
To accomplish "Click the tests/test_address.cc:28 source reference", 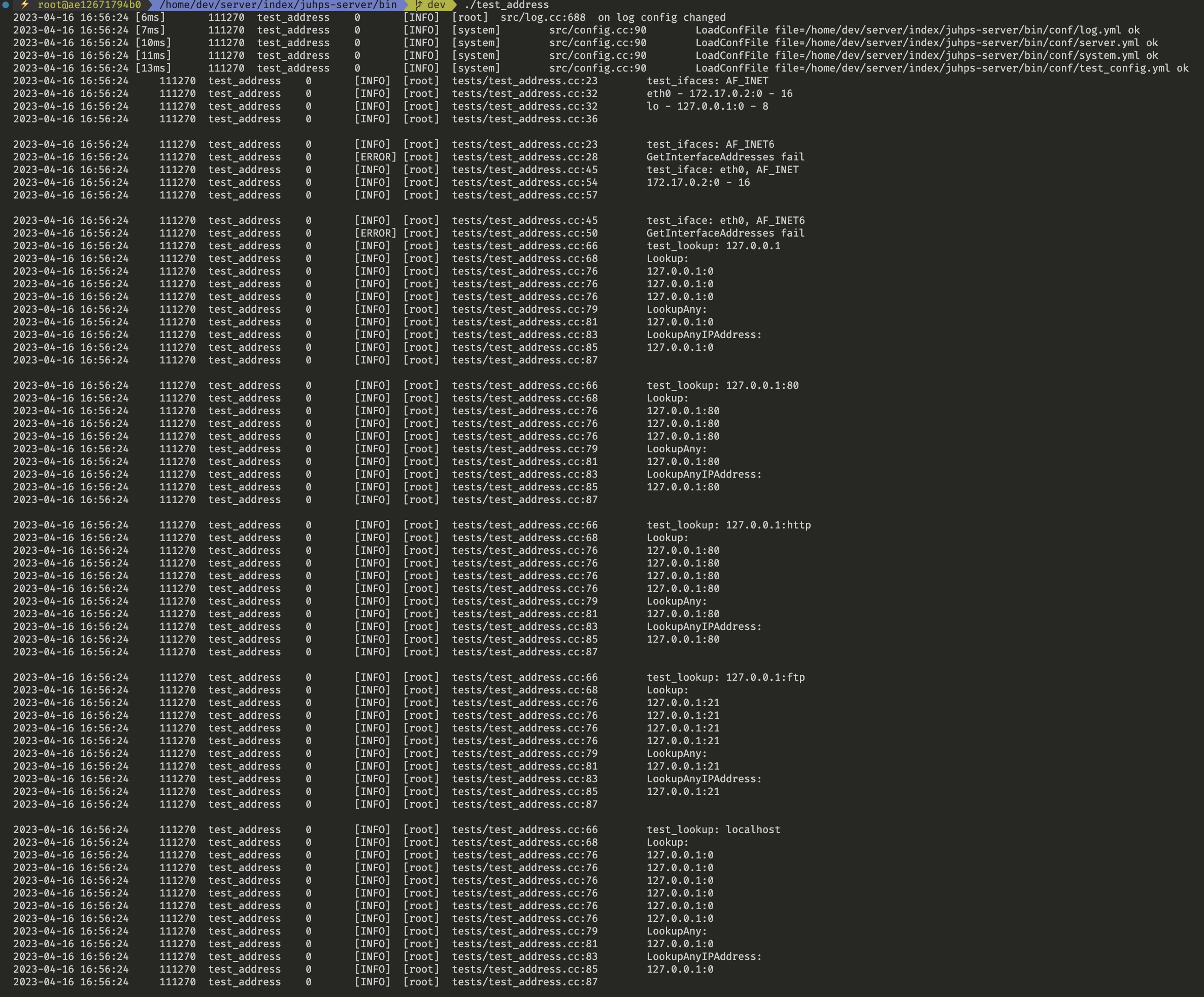I will coord(525,157).
